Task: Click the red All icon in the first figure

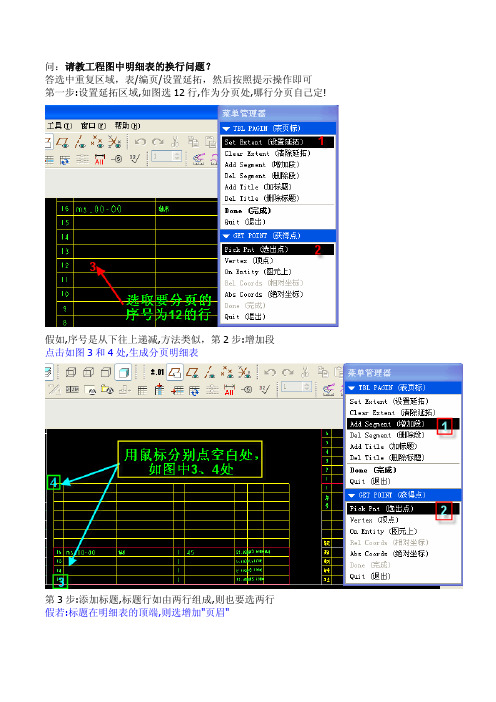Action: click(99, 159)
